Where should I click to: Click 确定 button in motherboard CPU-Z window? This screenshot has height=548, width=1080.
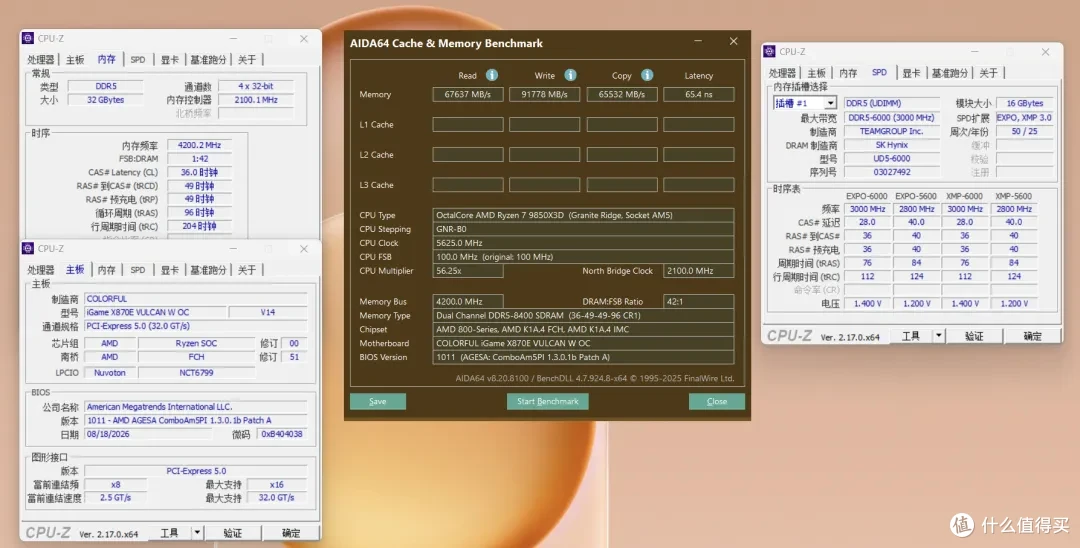pyautogui.click(x=291, y=533)
